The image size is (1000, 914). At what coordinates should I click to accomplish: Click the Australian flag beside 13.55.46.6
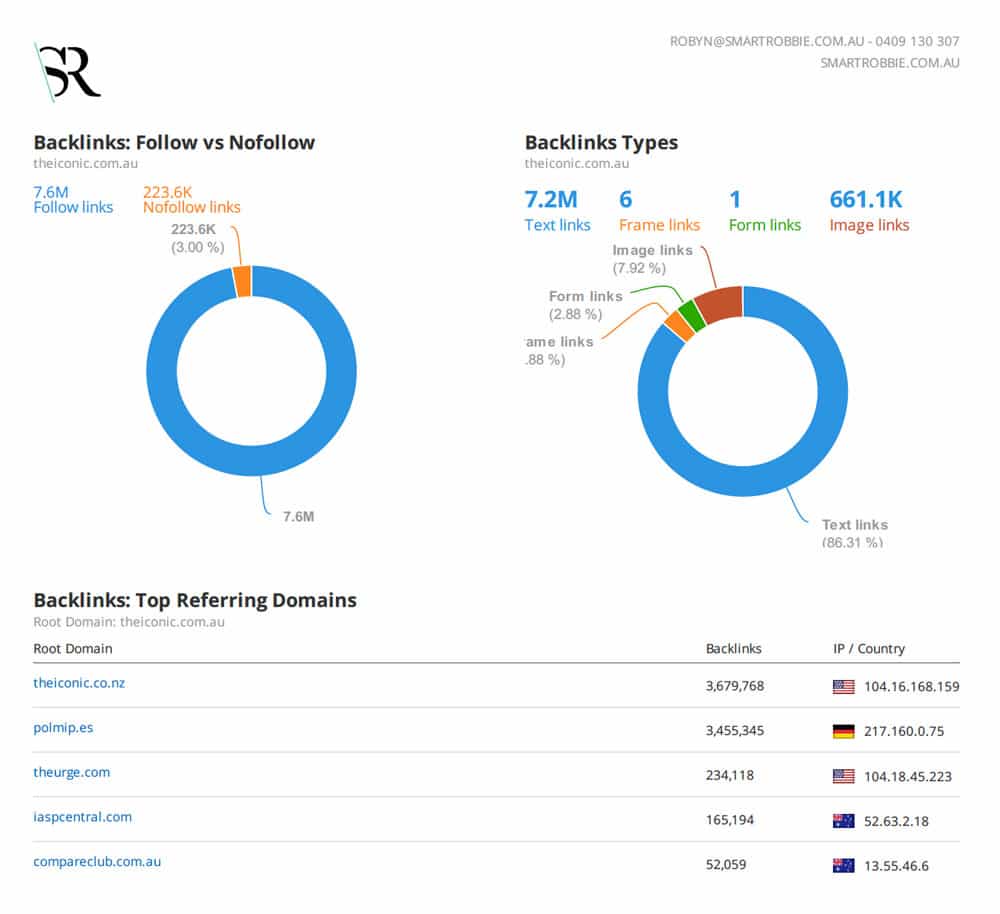[843, 866]
